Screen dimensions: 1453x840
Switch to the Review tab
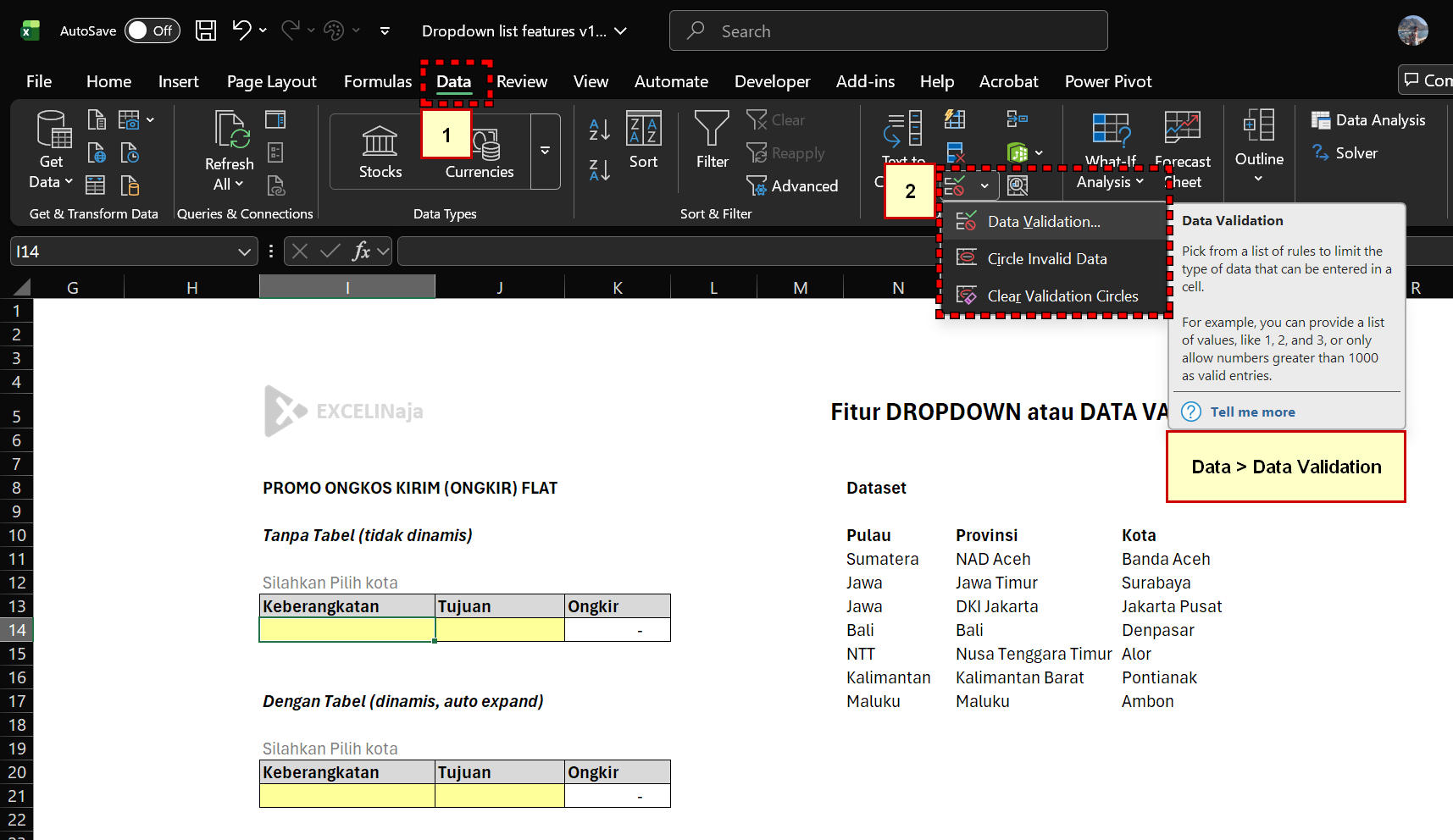pyautogui.click(x=521, y=80)
